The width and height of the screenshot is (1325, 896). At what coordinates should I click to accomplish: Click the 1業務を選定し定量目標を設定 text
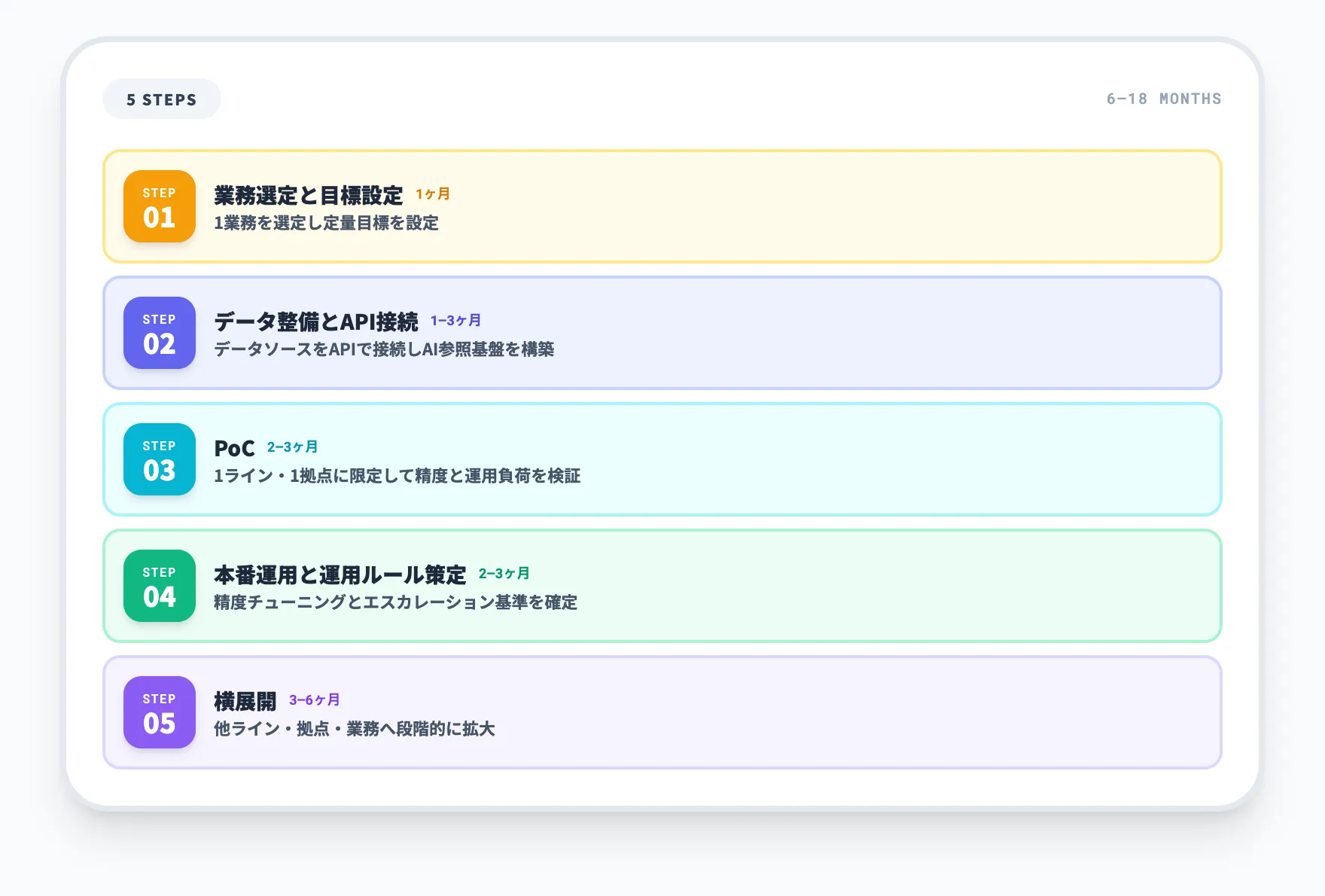coord(326,223)
